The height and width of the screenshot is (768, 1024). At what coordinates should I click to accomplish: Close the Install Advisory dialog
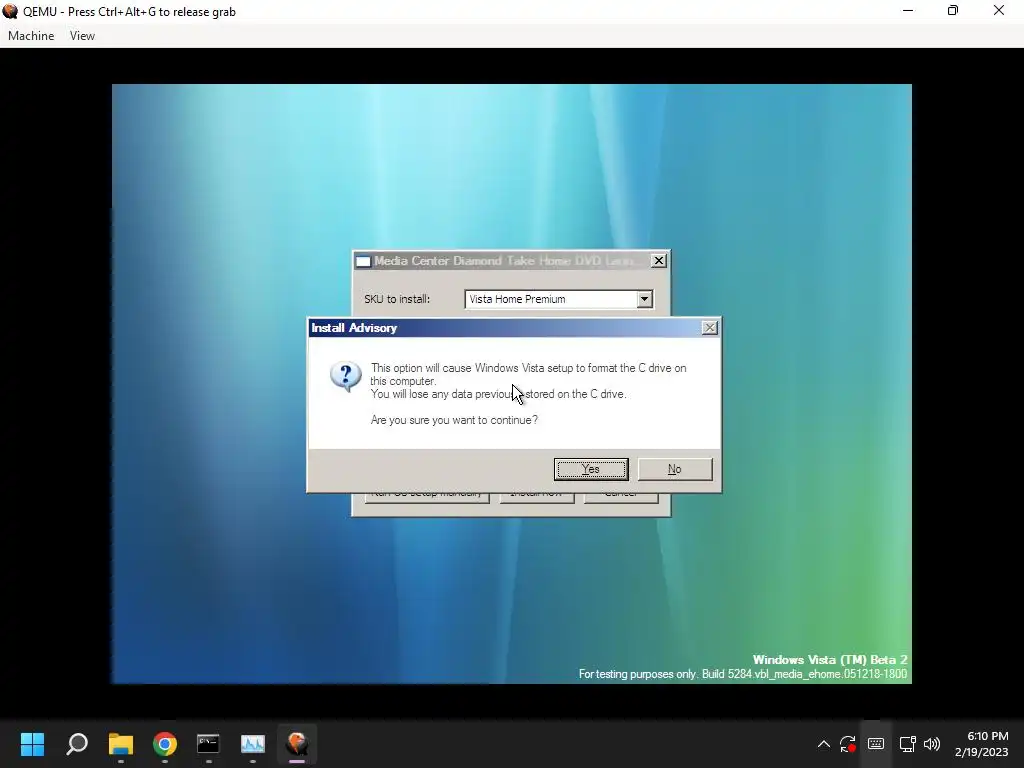(x=710, y=328)
